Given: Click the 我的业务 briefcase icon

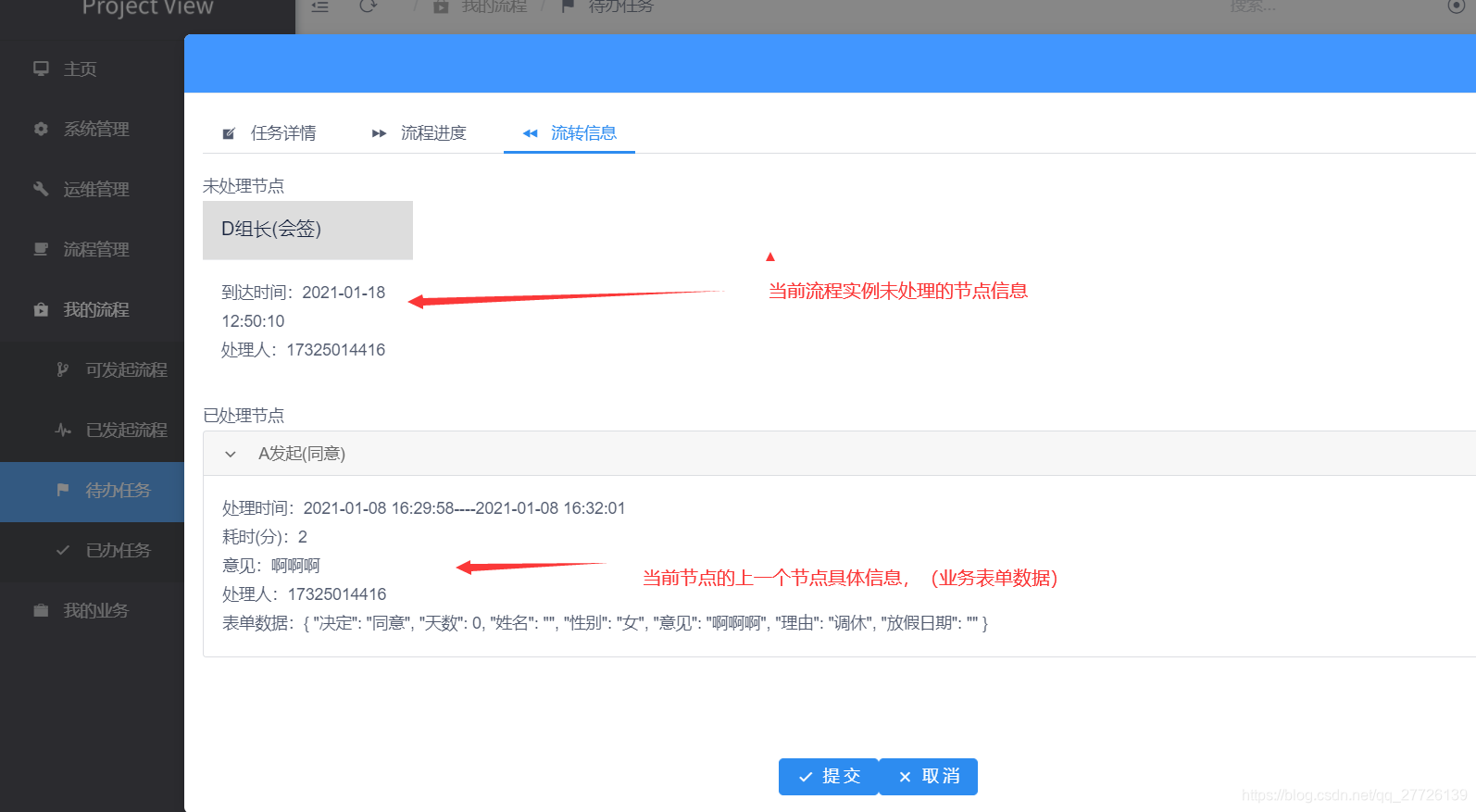Looking at the screenshot, I should tap(41, 610).
